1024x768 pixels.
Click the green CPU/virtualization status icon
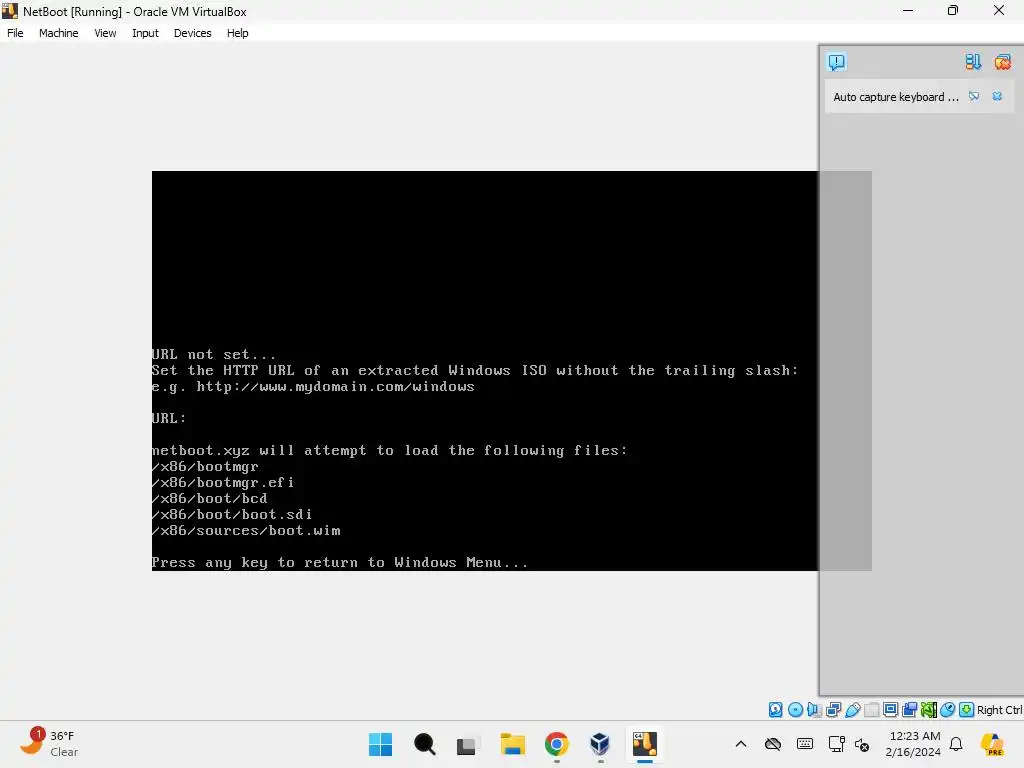[x=929, y=710]
